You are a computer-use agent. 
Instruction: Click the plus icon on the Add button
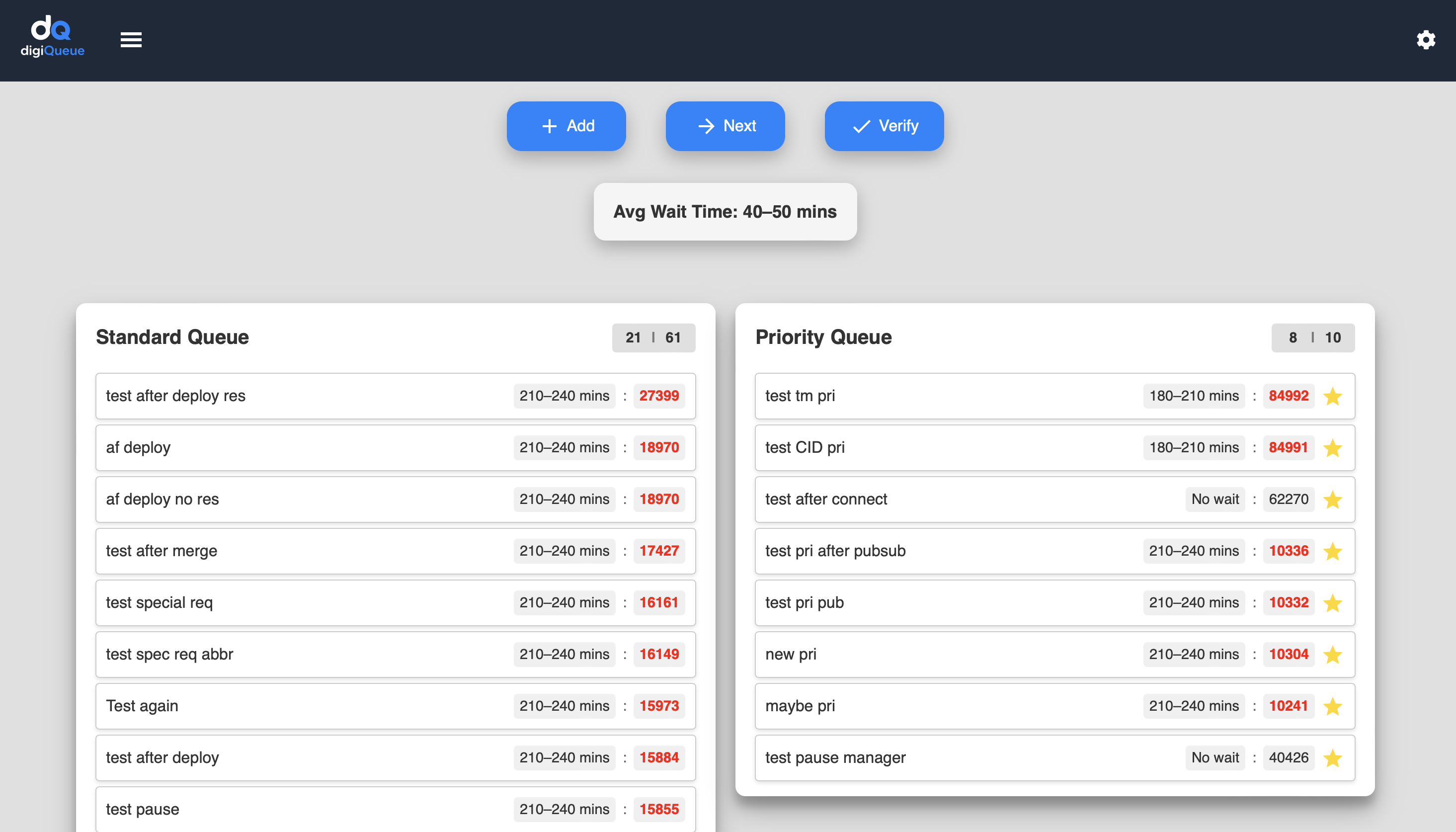pyautogui.click(x=549, y=126)
